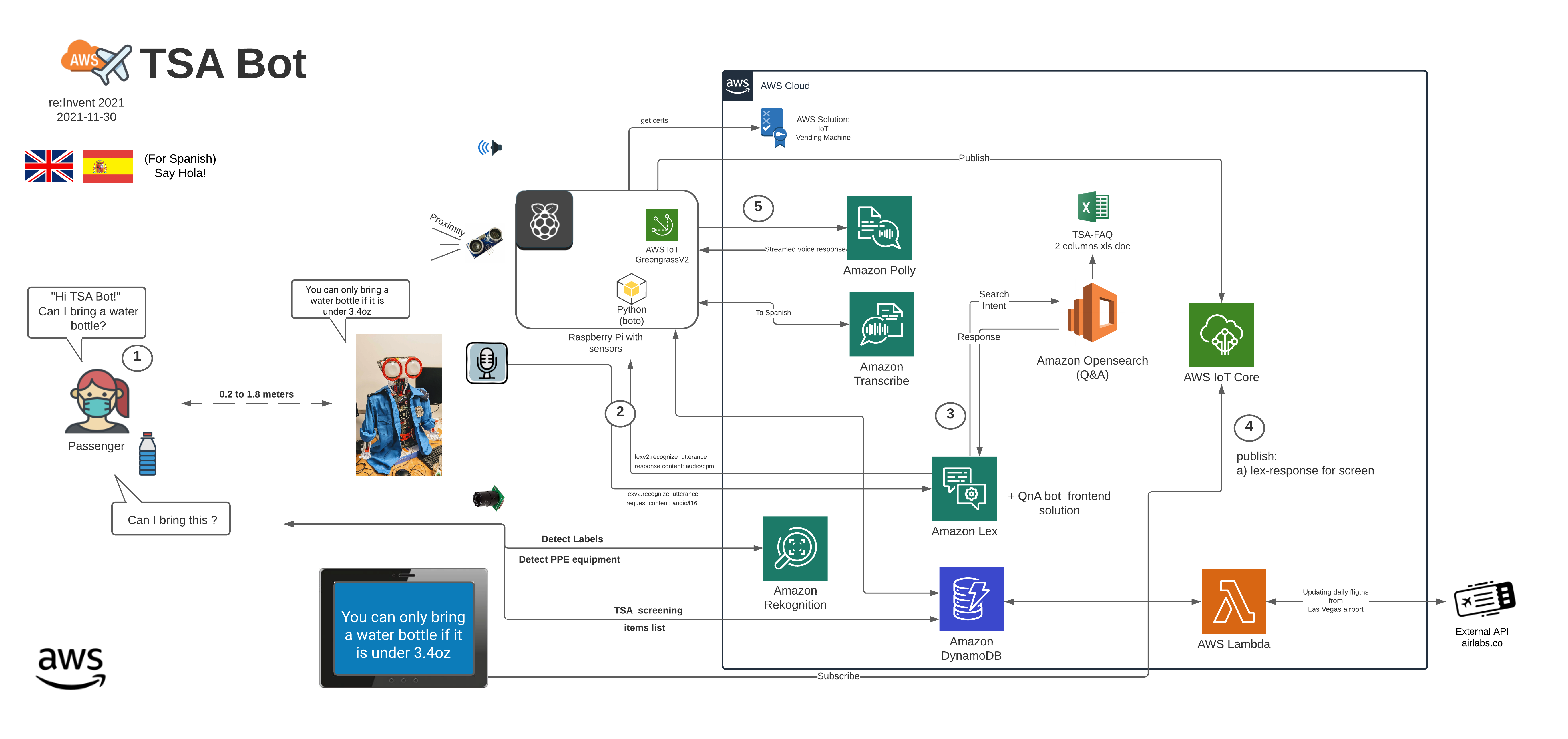The image size is (1568, 739).
Task: Click the AWS IoT Core icon
Action: point(1221,334)
